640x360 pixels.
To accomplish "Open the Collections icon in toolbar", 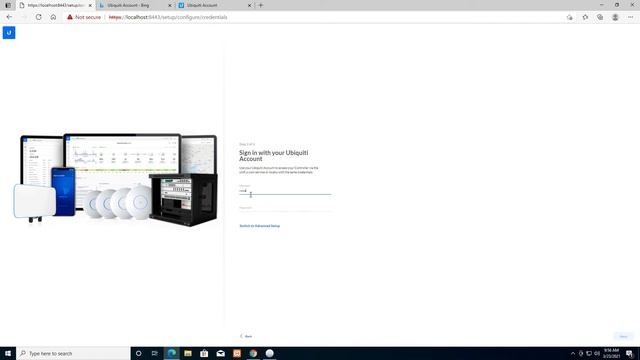I will tap(600, 17).
